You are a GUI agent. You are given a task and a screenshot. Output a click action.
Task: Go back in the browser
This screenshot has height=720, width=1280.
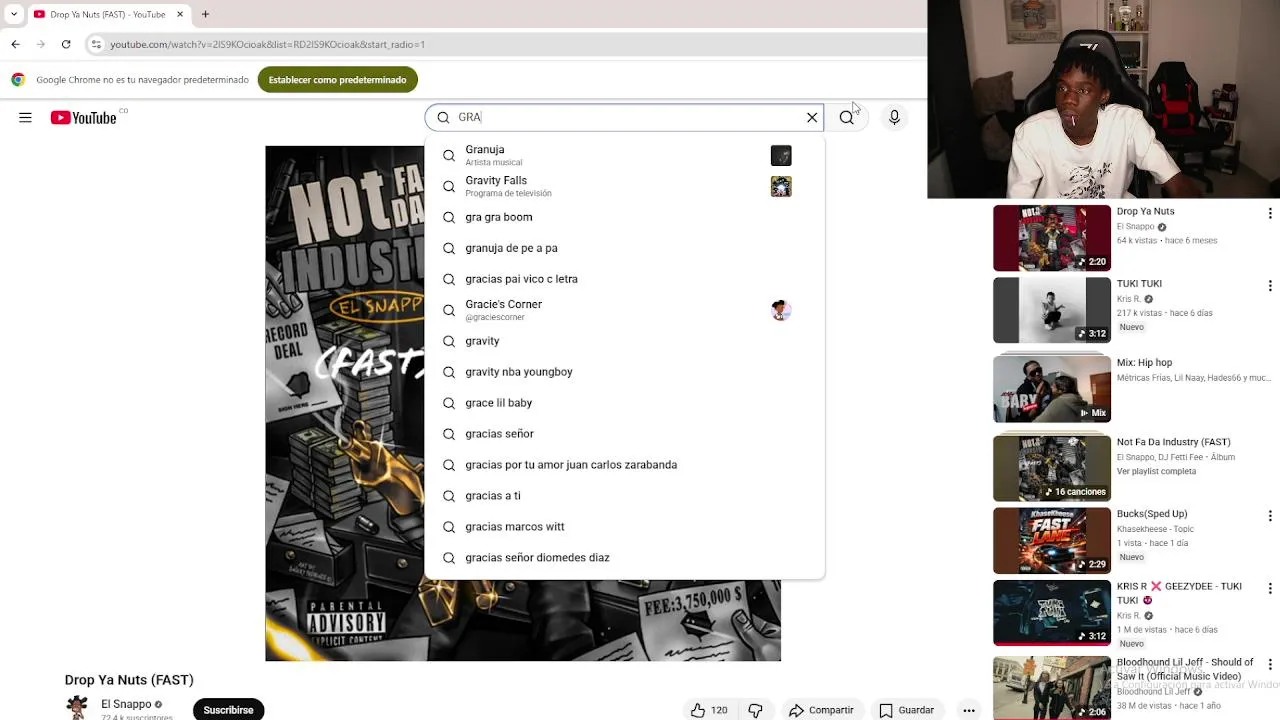[x=15, y=44]
